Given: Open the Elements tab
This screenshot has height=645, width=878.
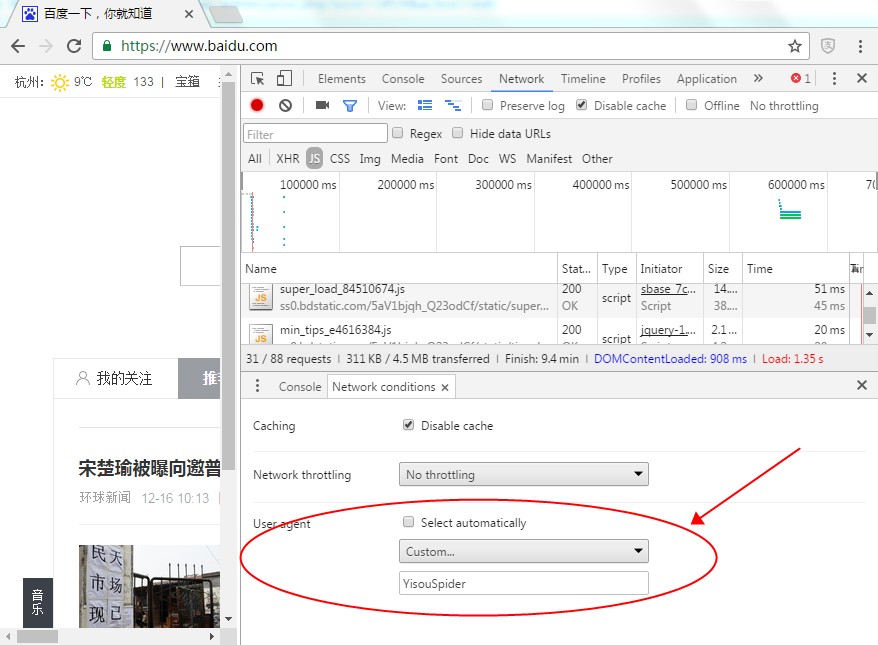Looking at the screenshot, I should (x=342, y=79).
